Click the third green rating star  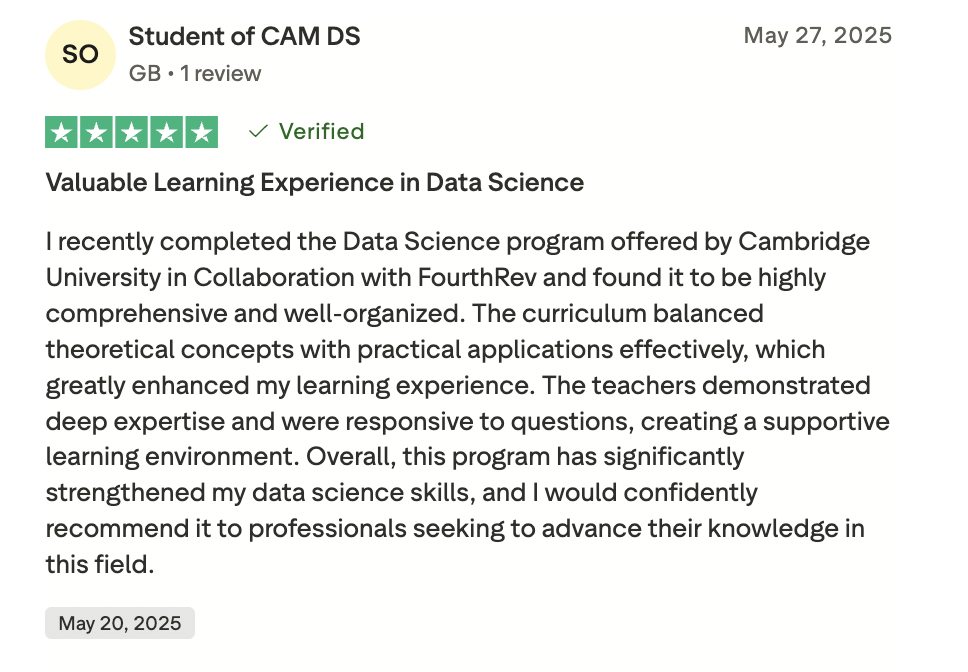coord(132,132)
